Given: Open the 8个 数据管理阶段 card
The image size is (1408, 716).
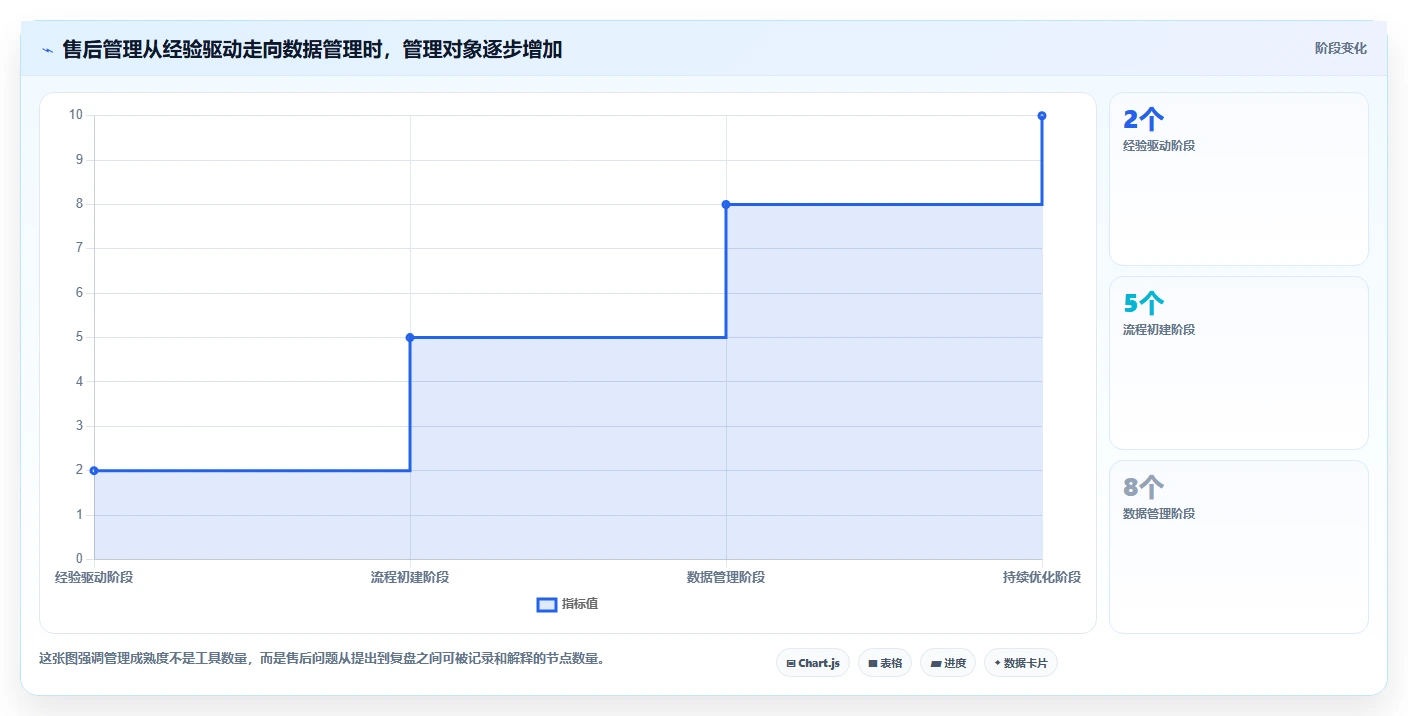Looking at the screenshot, I should pos(1239,547).
